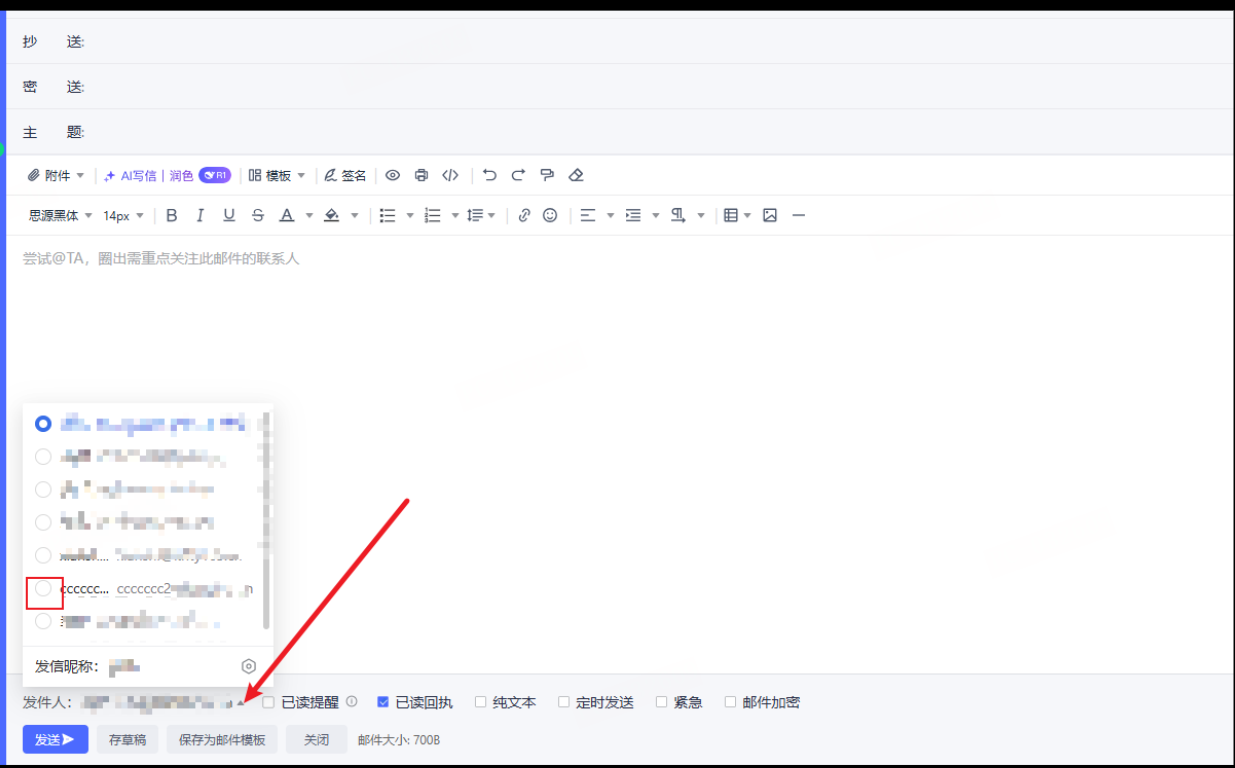Uncheck the 已读回执 checkbox
The height and width of the screenshot is (768, 1235).
[x=383, y=702]
